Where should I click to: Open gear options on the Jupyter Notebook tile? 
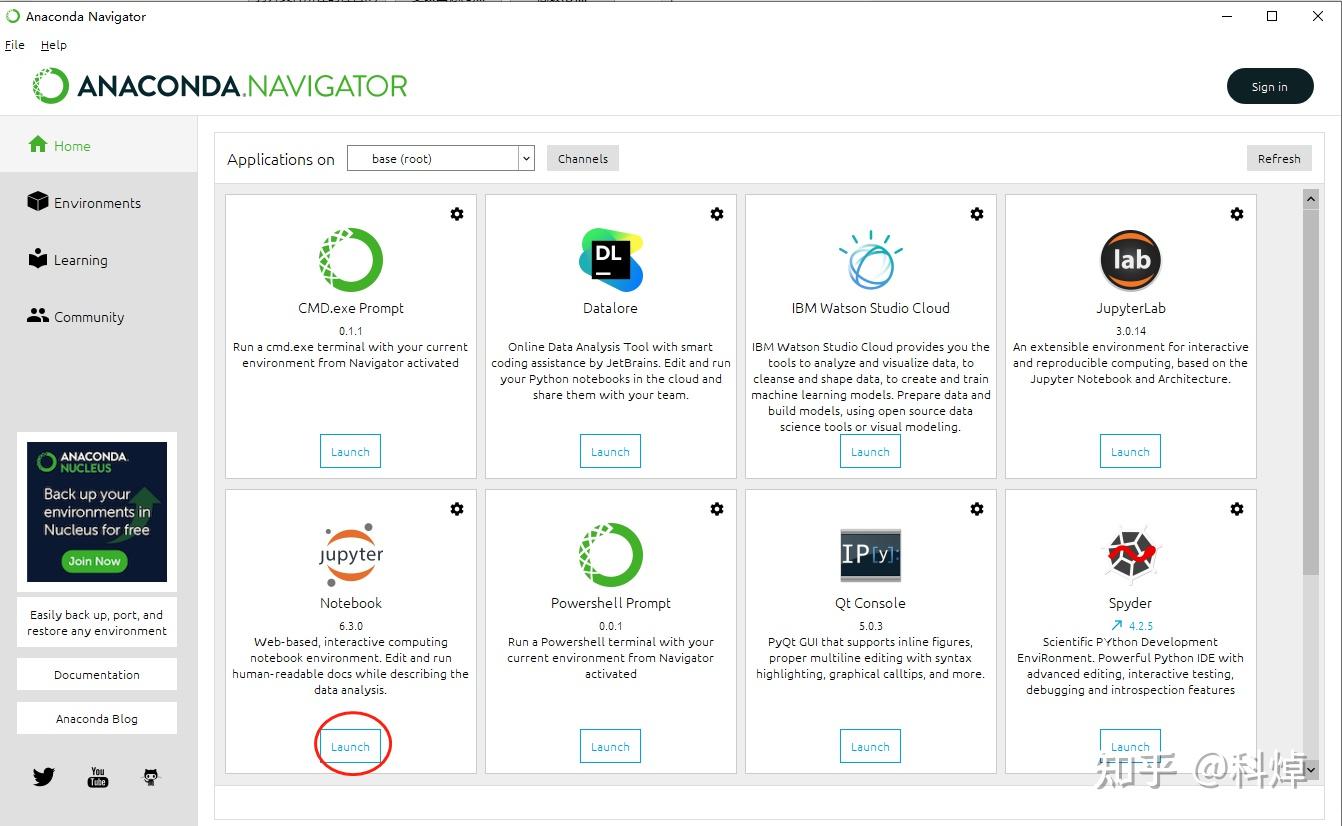[457, 509]
